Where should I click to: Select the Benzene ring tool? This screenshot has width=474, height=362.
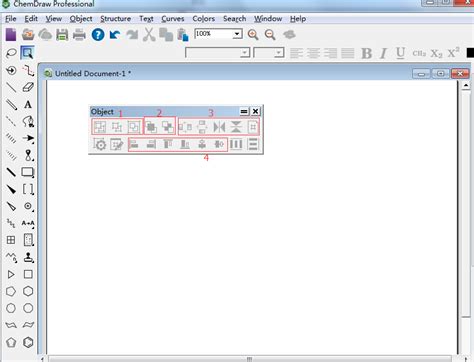tap(28, 342)
